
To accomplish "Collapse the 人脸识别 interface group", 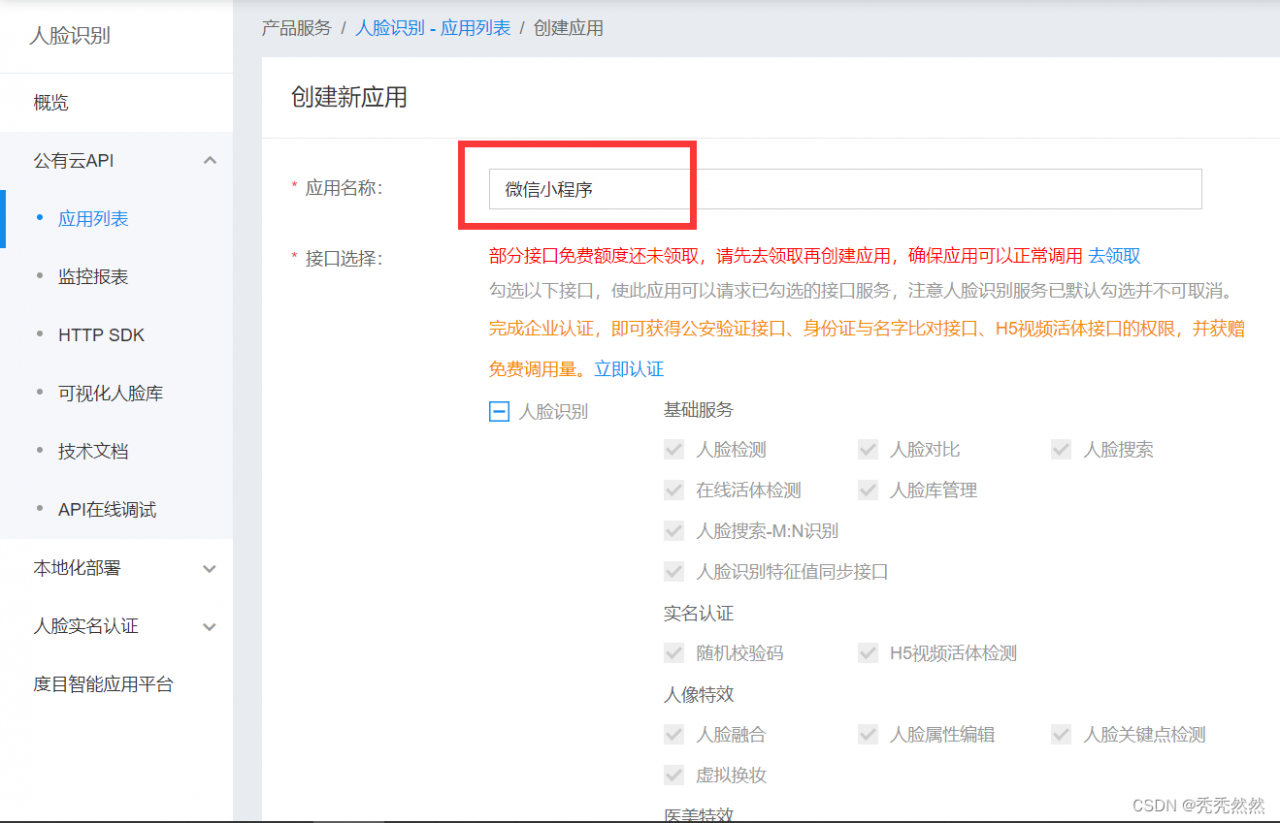I will coord(499,410).
